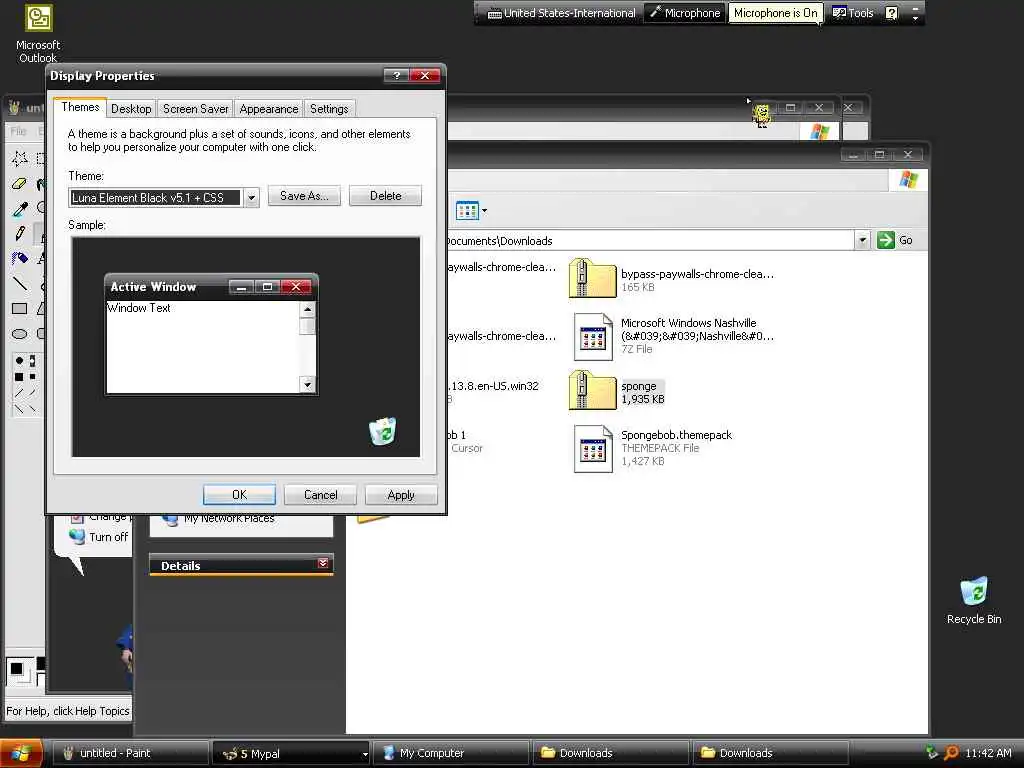Image resolution: width=1024 pixels, height=768 pixels.
Task: Click the language bar Help icon
Action: click(891, 13)
